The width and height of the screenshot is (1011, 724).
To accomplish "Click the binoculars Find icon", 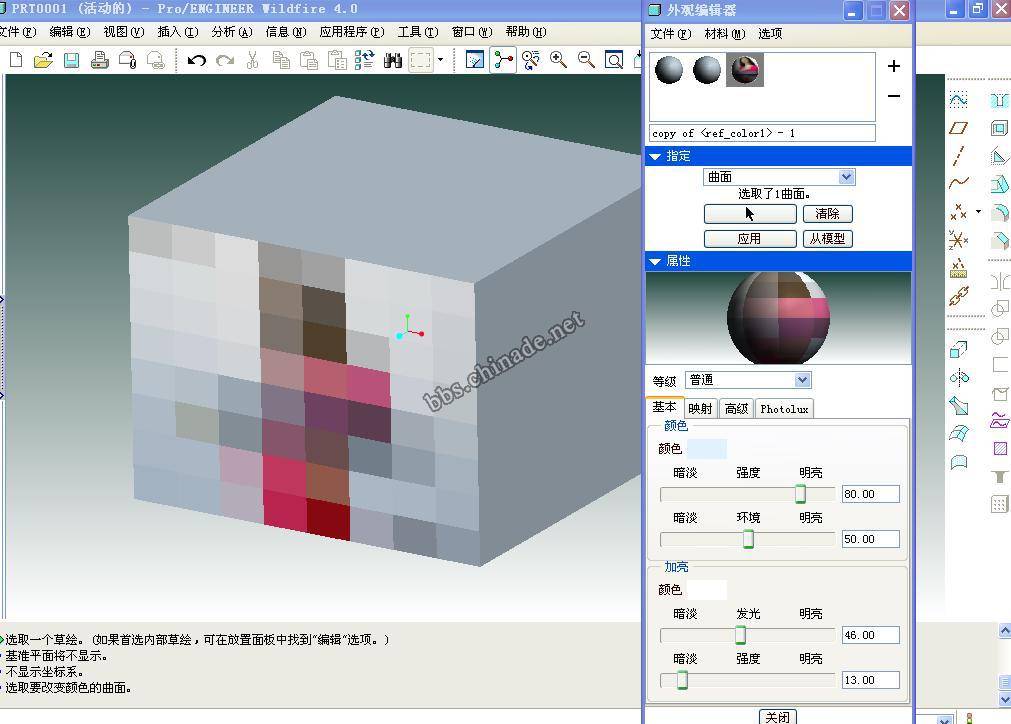I will [x=393, y=61].
